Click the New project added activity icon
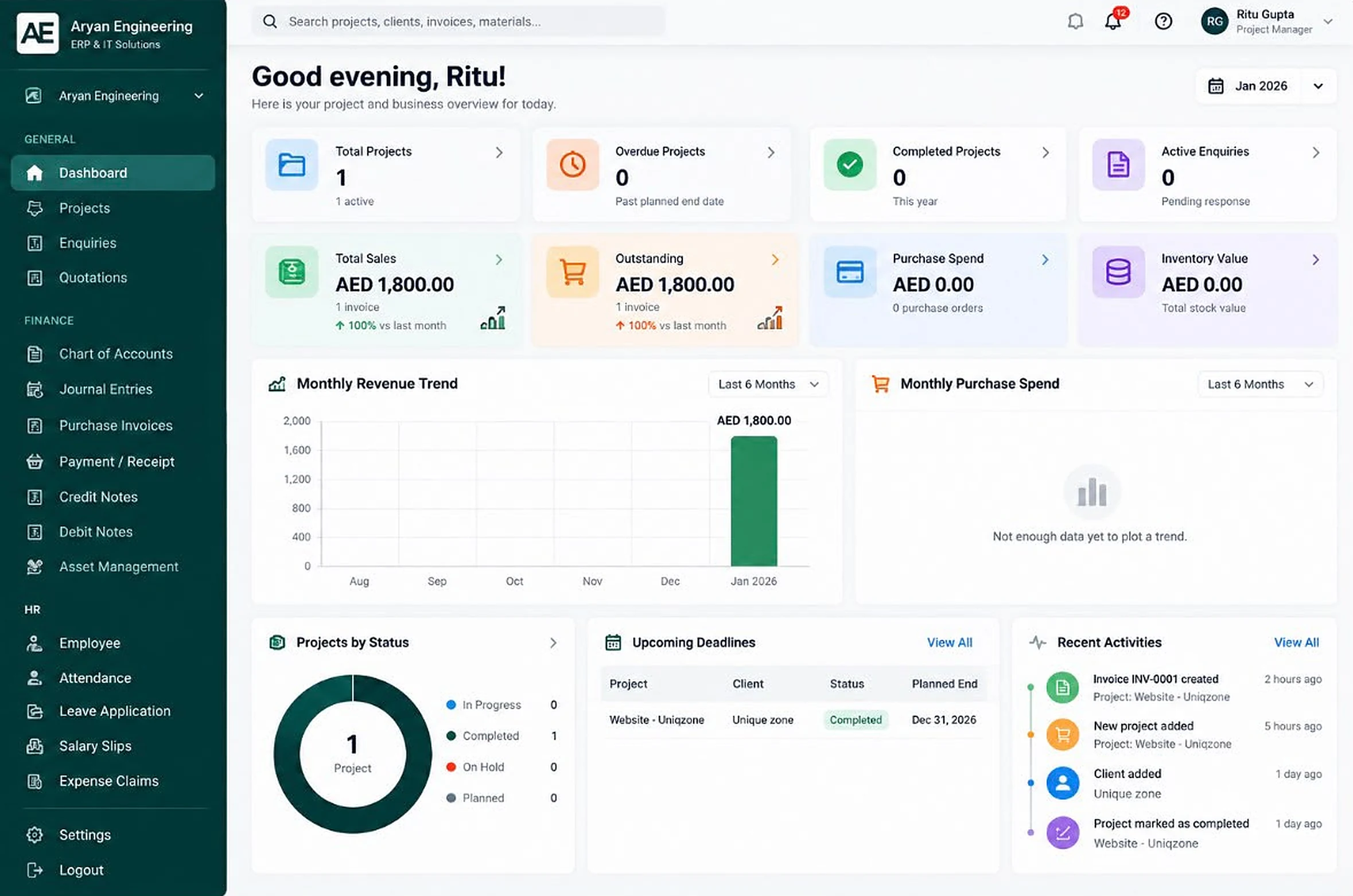 click(x=1062, y=734)
